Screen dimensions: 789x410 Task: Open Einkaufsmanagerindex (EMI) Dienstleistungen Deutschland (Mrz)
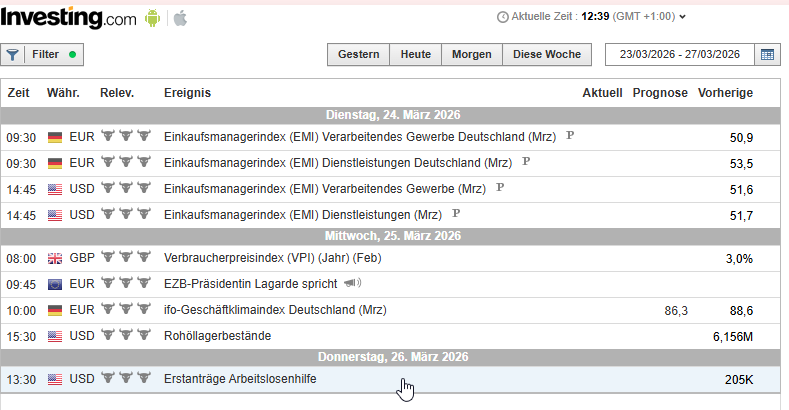338,163
